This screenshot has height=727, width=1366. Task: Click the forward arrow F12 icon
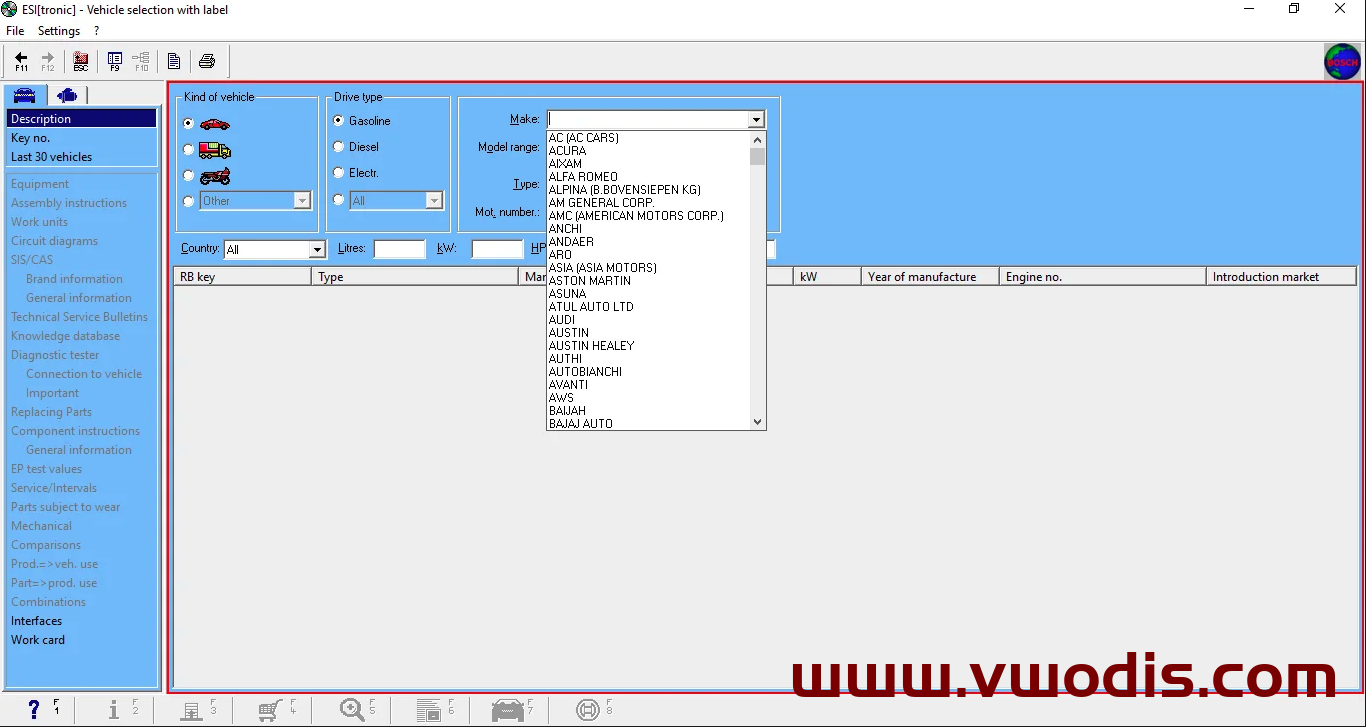point(47,62)
